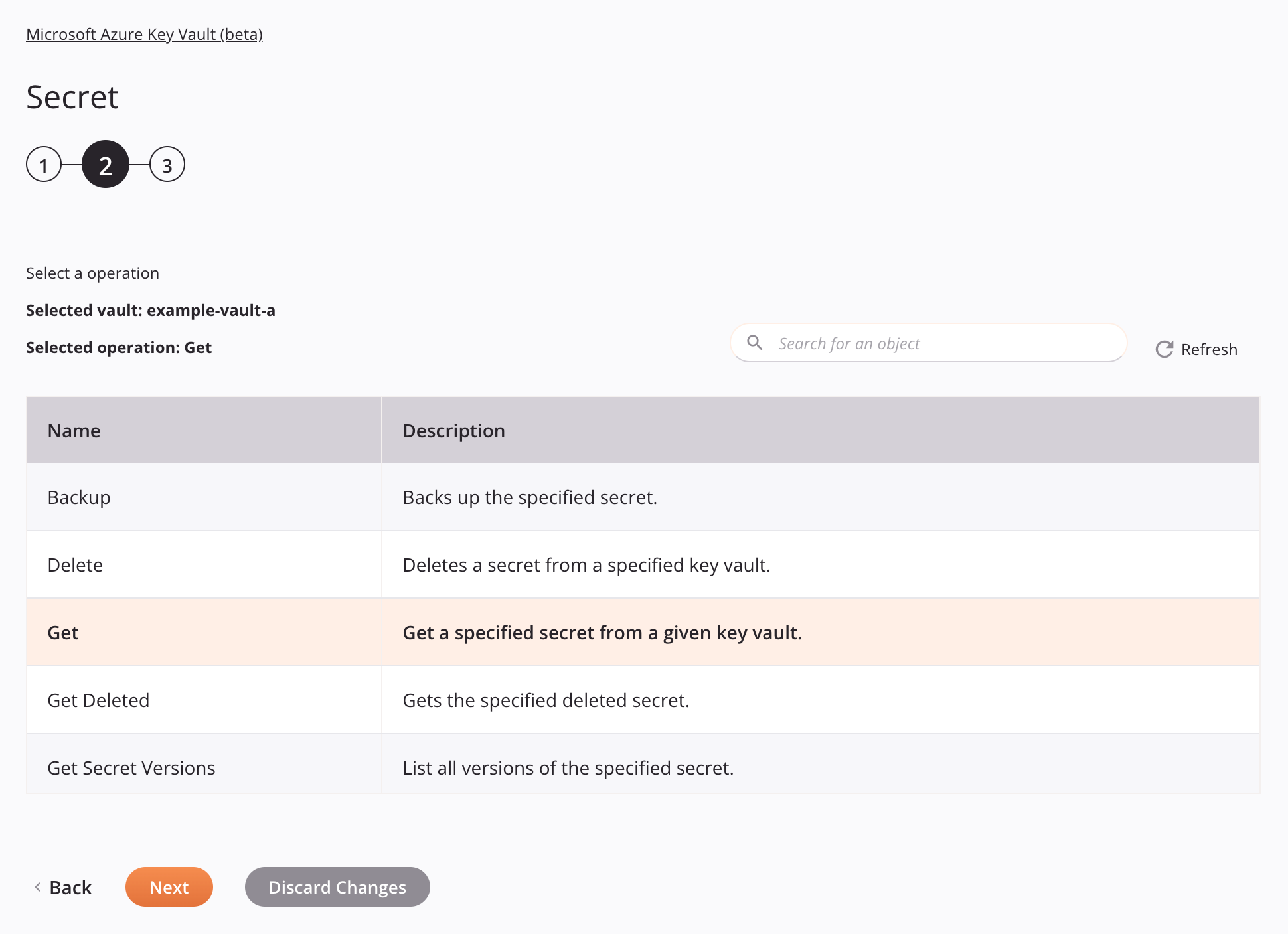Click step 1 circle in wizard
This screenshot has width=1288, height=934.
click(44, 164)
